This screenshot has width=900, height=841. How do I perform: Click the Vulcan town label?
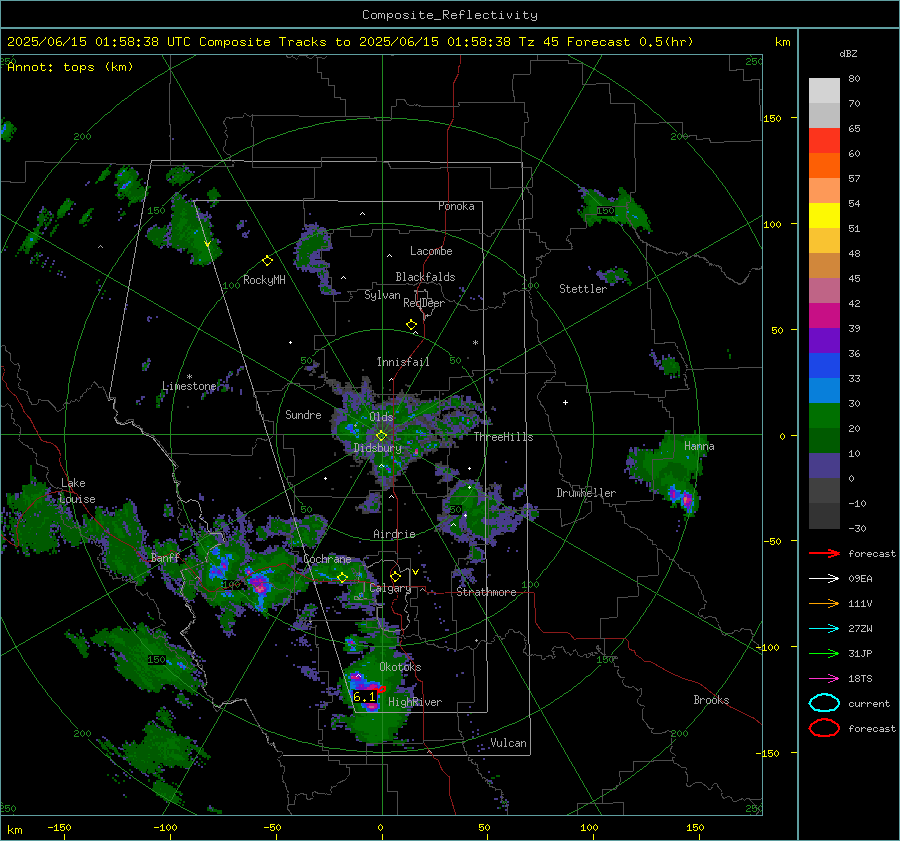coord(508,743)
